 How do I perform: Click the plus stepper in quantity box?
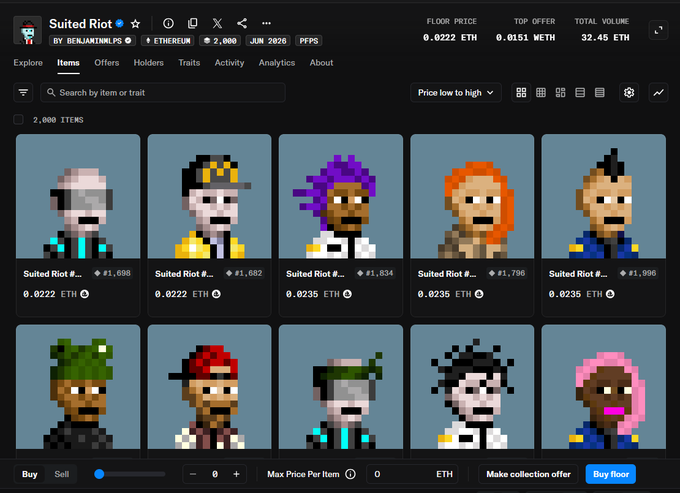tap(236, 474)
